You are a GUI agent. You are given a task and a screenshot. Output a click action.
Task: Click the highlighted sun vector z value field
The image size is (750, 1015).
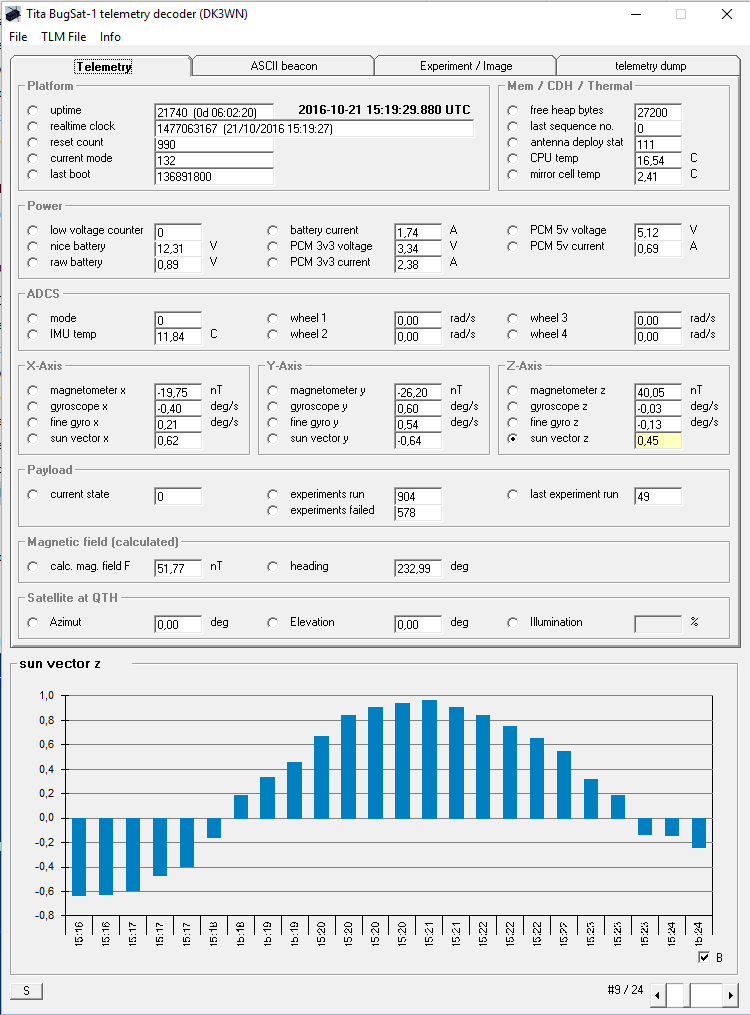click(657, 441)
